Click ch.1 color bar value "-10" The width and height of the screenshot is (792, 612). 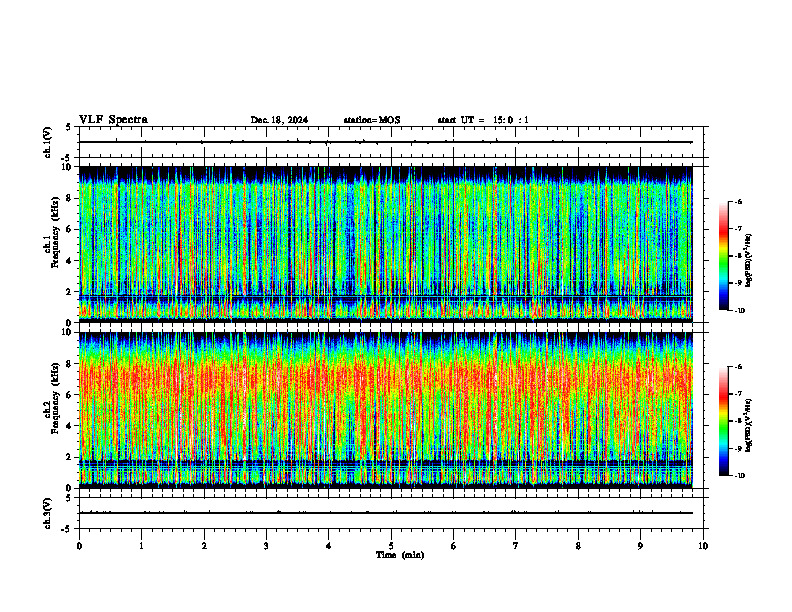coord(740,311)
